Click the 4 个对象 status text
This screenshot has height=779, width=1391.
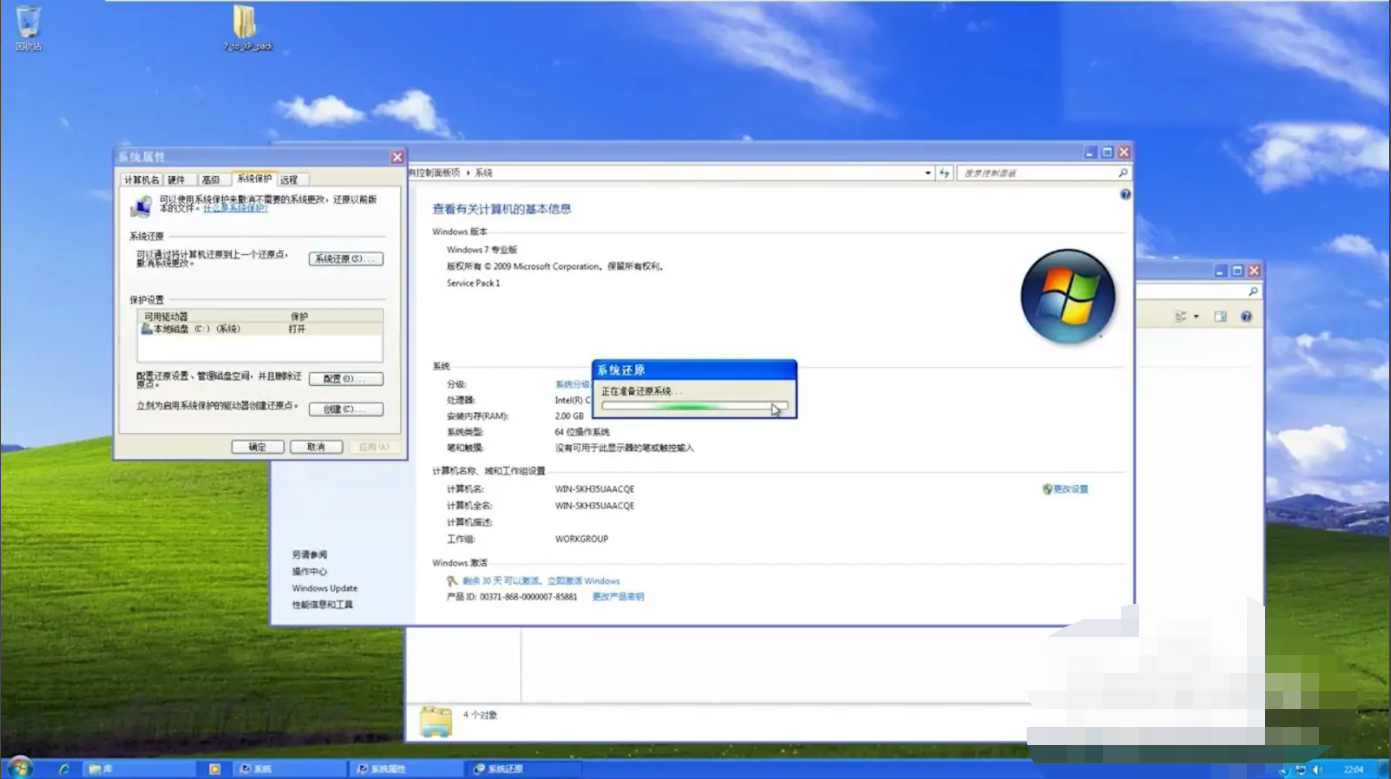481,715
